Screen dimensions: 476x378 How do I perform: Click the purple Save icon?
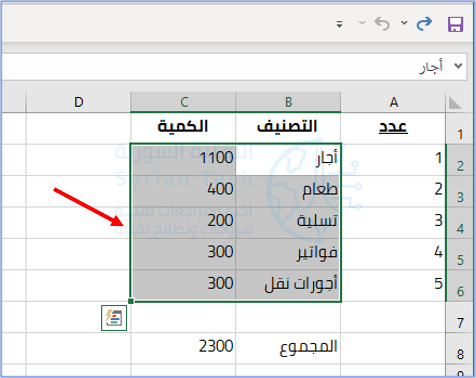point(455,24)
